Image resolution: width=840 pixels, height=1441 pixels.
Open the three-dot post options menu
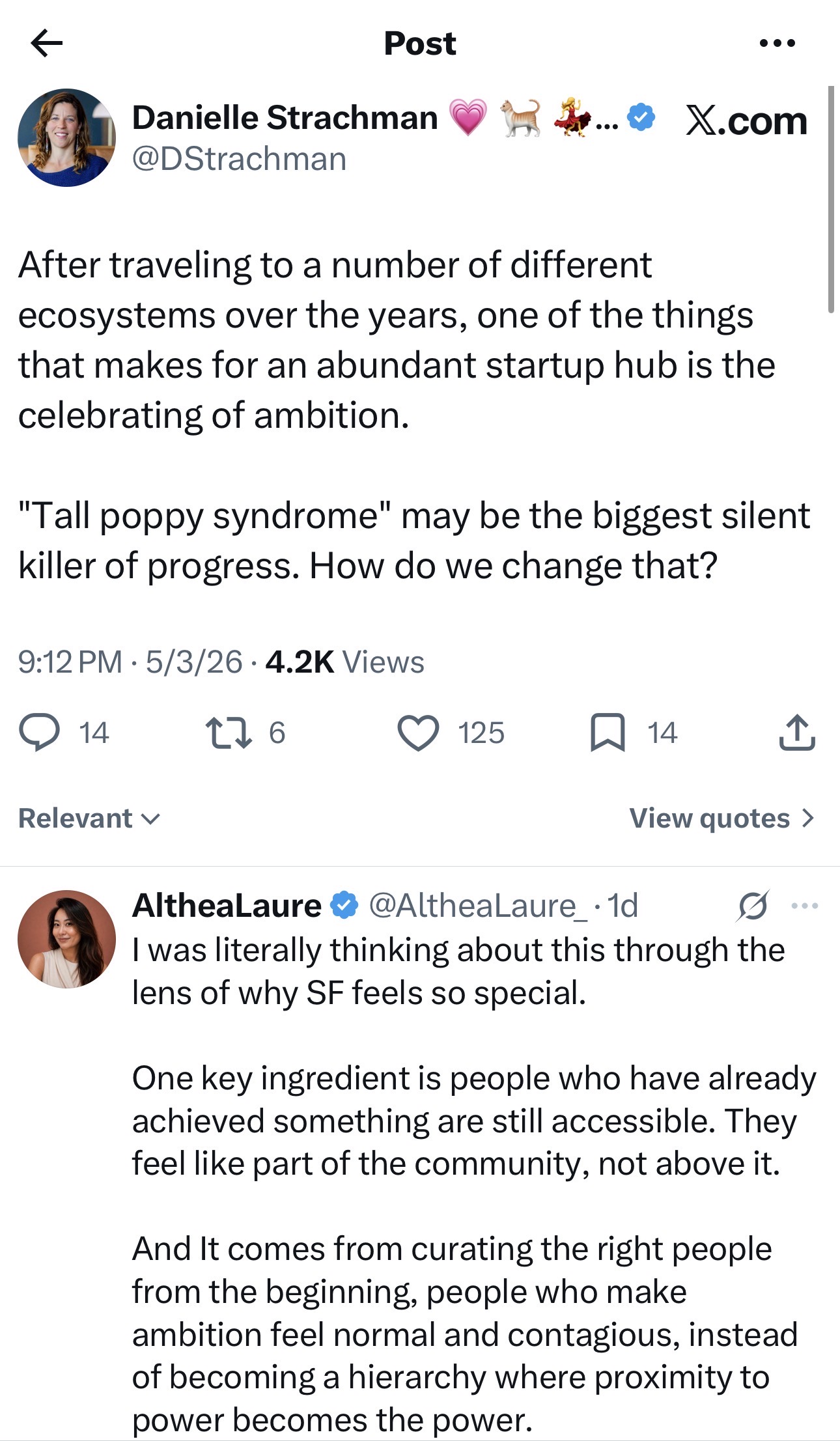coord(777,44)
